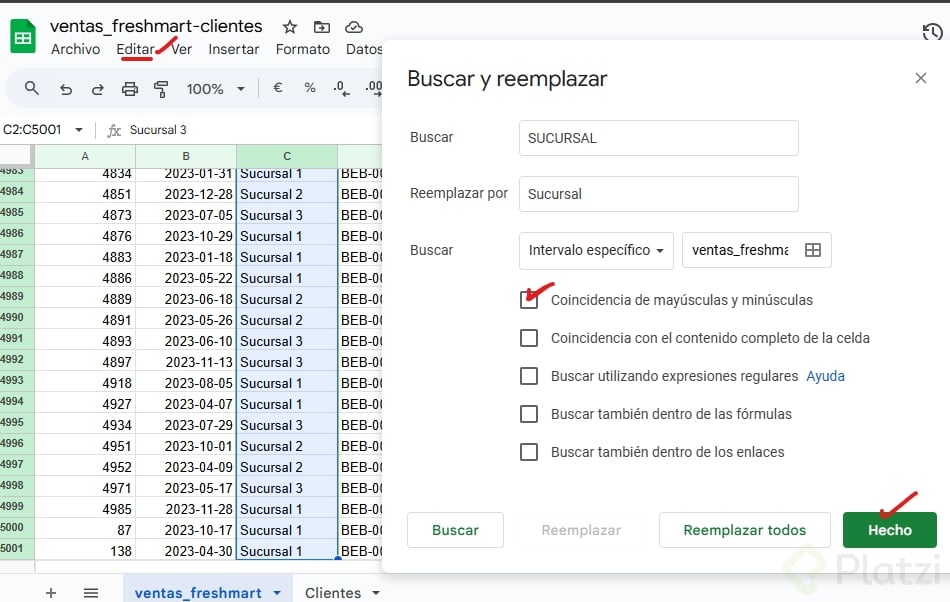Click the Reemplazar todos button

point(745,530)
